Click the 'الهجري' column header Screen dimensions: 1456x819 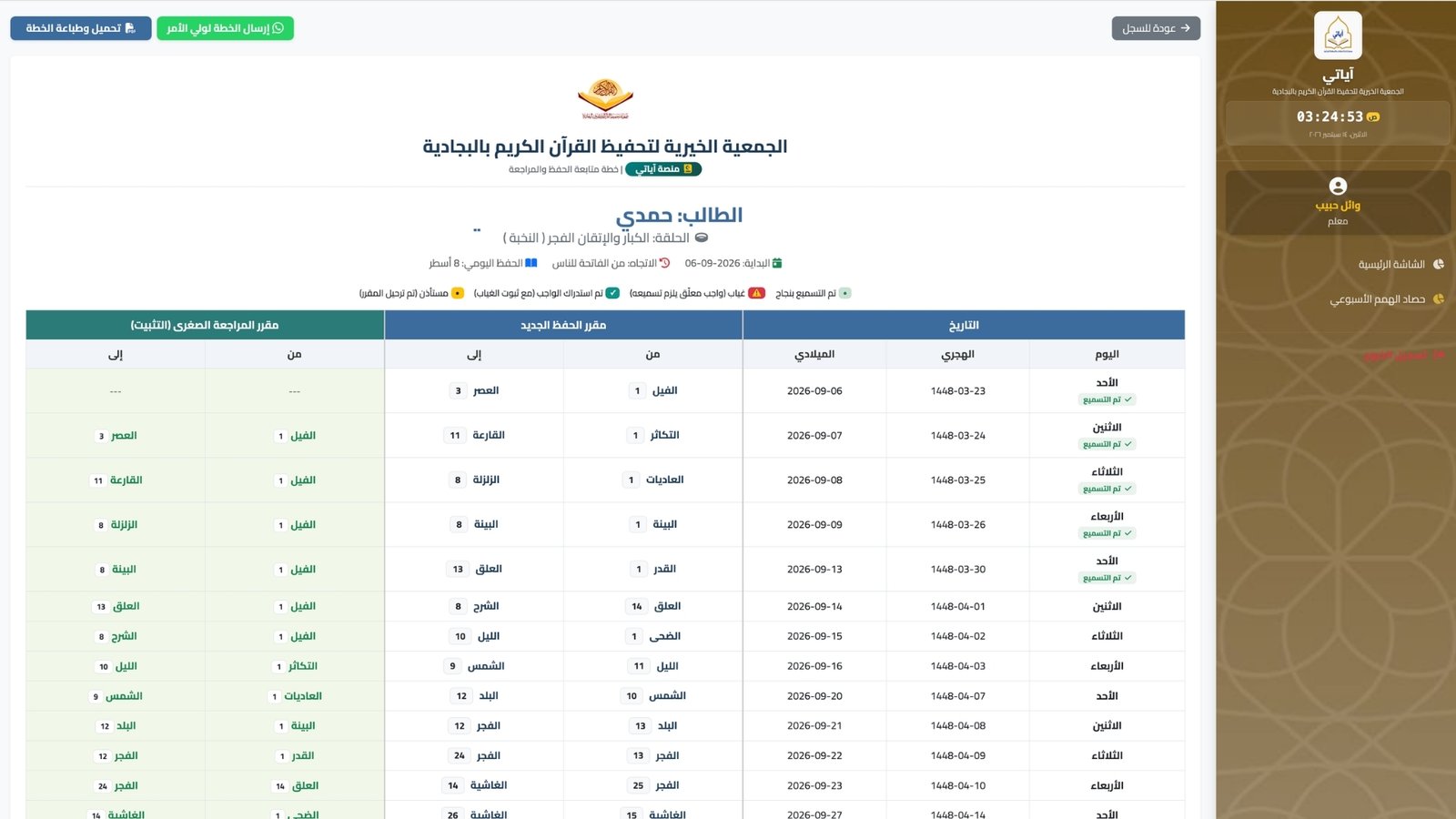958,354
